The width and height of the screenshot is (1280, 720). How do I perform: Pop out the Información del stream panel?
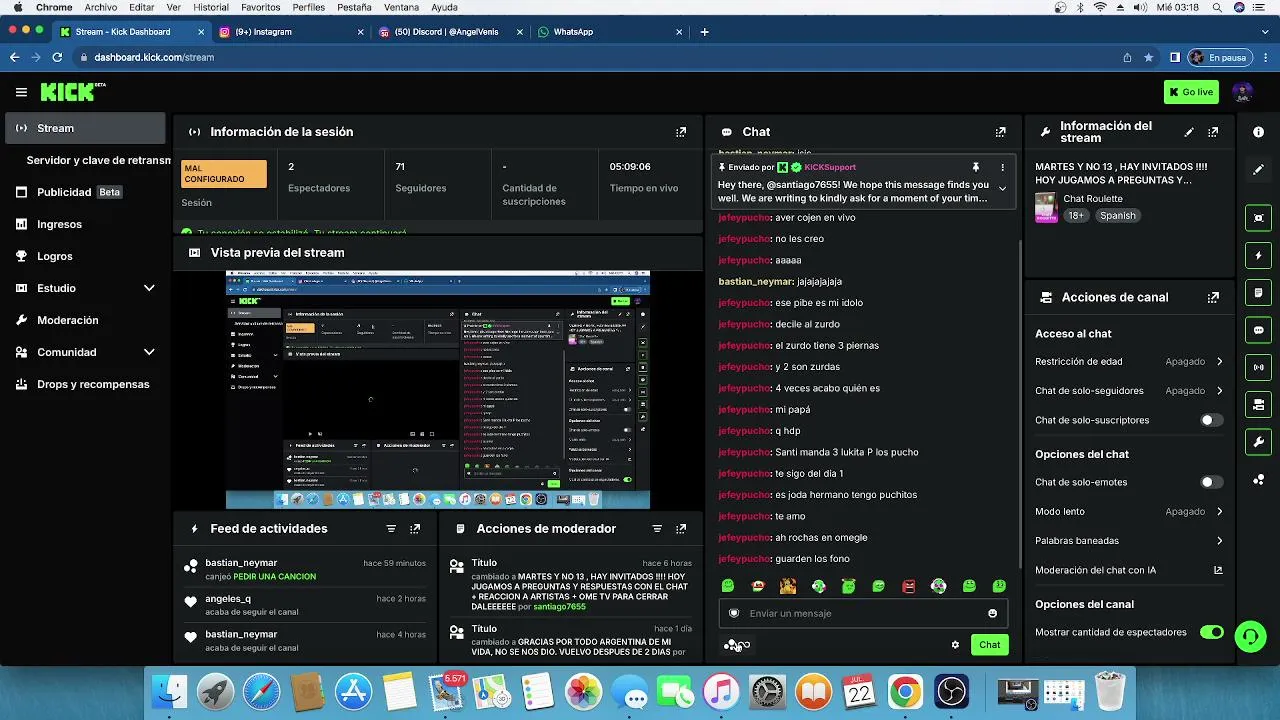pyautogui.click(x=1213, y=132)
